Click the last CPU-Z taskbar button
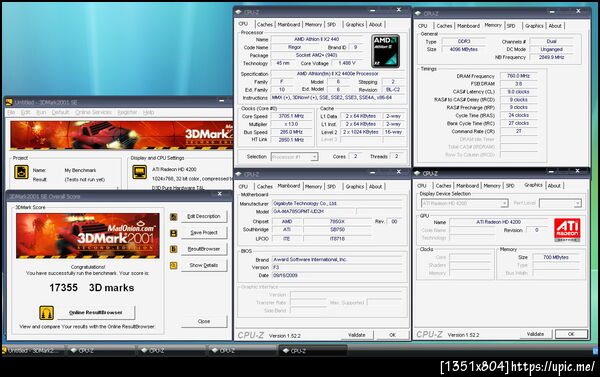Viewport: 600px width, 377px height. tap(313, 351)
